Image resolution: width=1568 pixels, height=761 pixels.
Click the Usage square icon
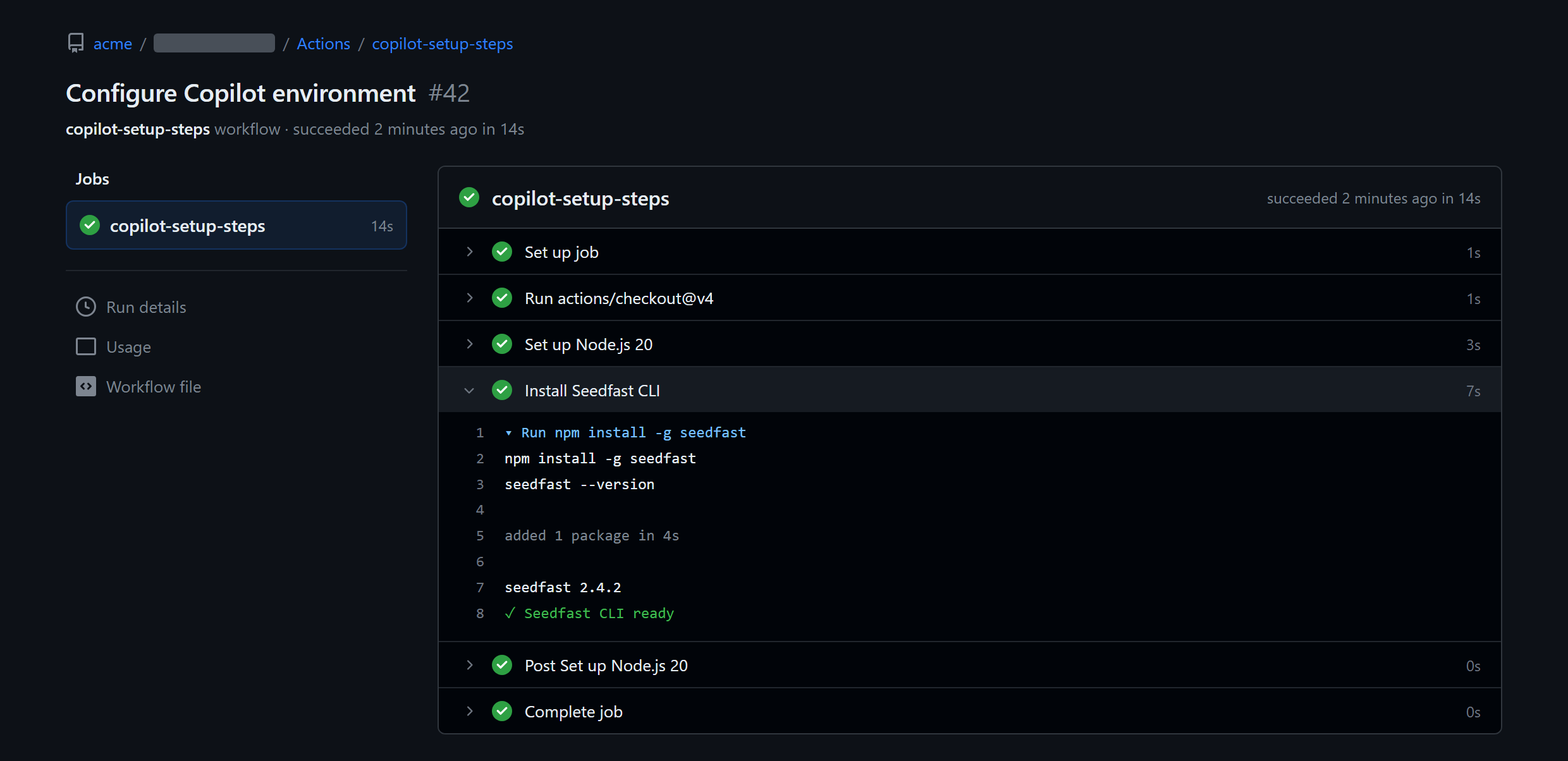[x=86, y=346]
